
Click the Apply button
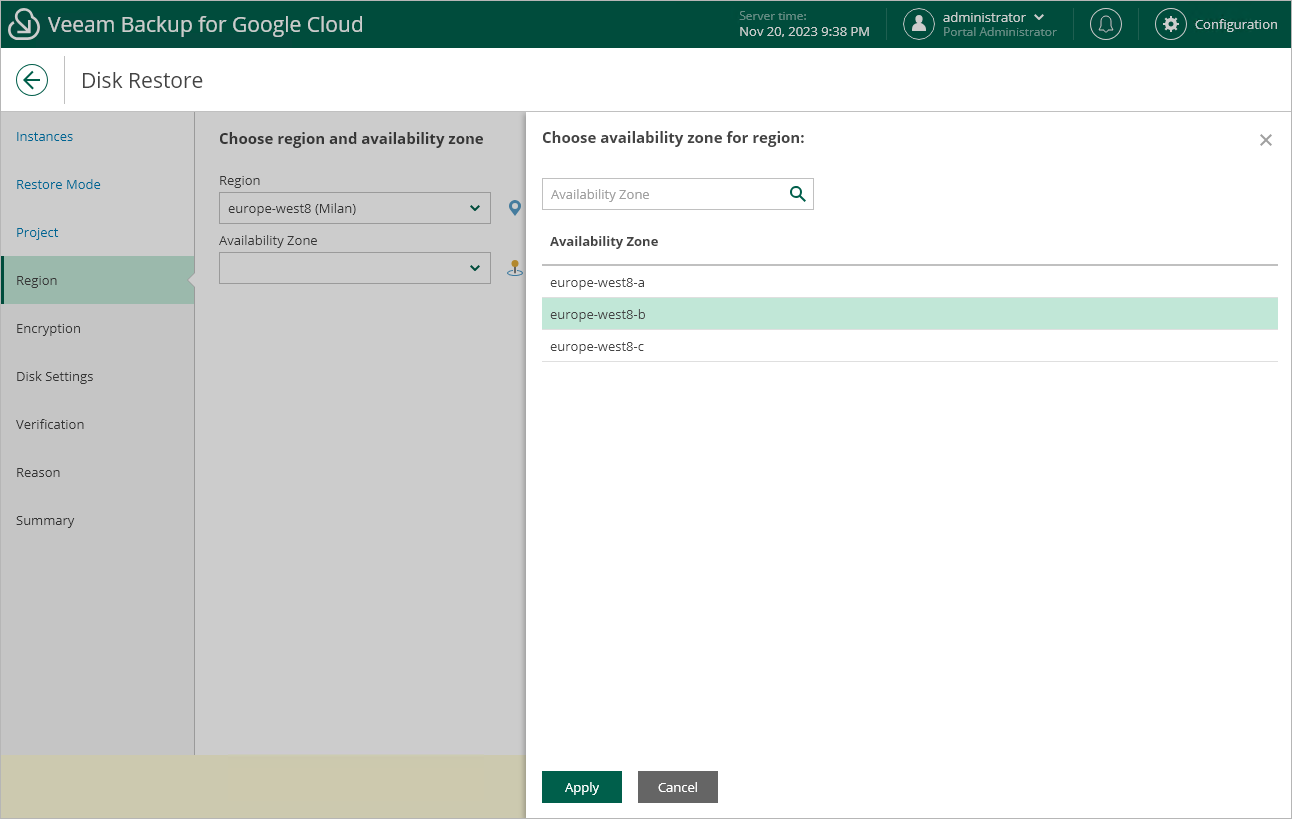pyautogui.click(x=582, y=787)
